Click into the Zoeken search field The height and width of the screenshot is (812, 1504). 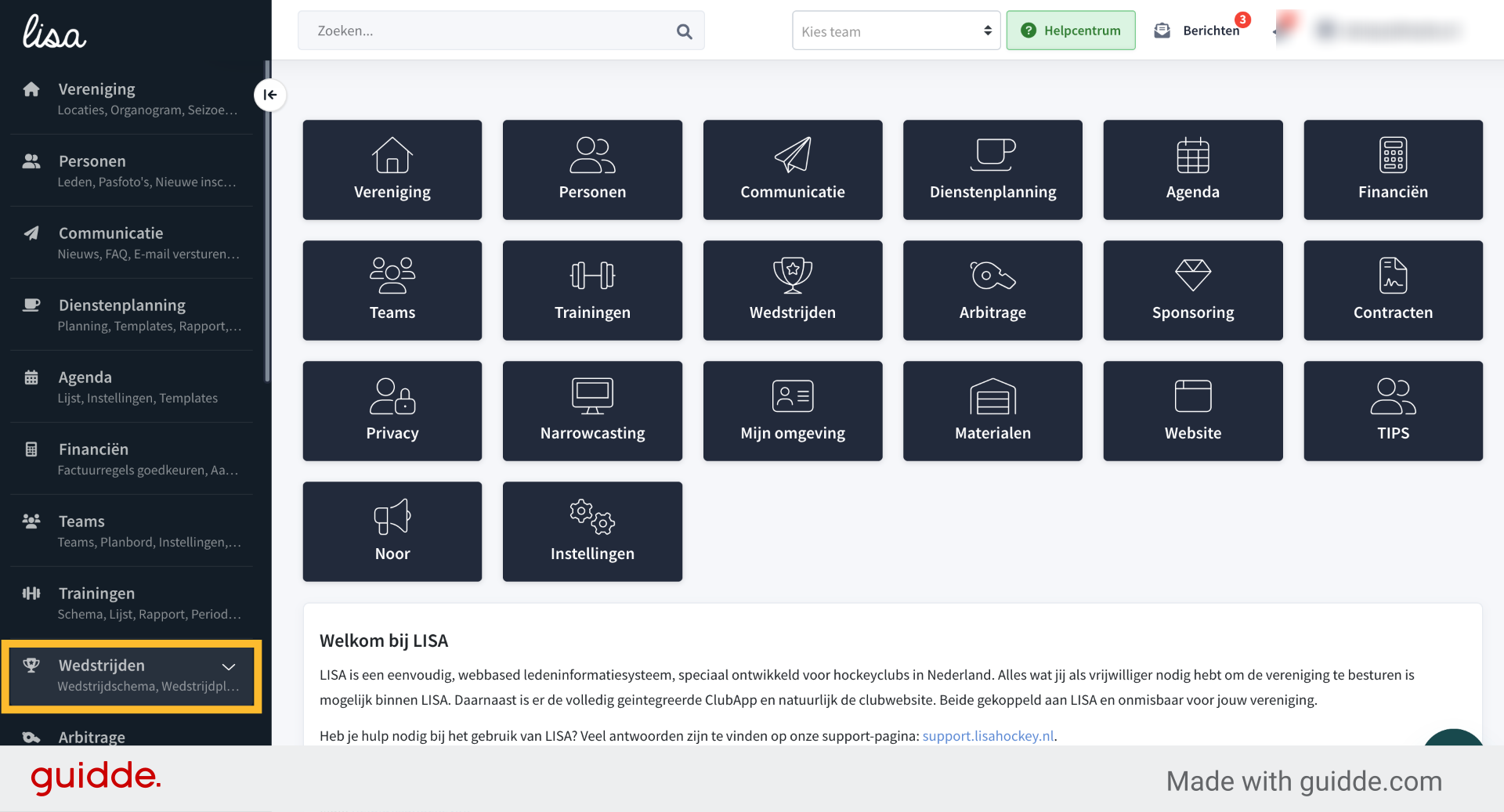click(486, 31)
